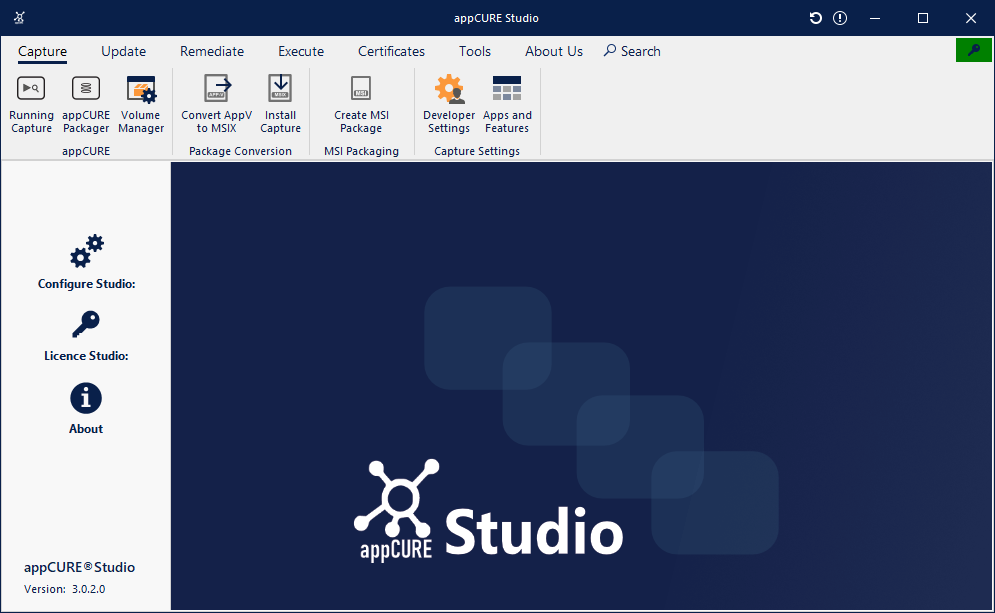Image resolution: width=995 pixels, height=613 pixels.
Task: Open the Execute tab
Action: (301, 51)
